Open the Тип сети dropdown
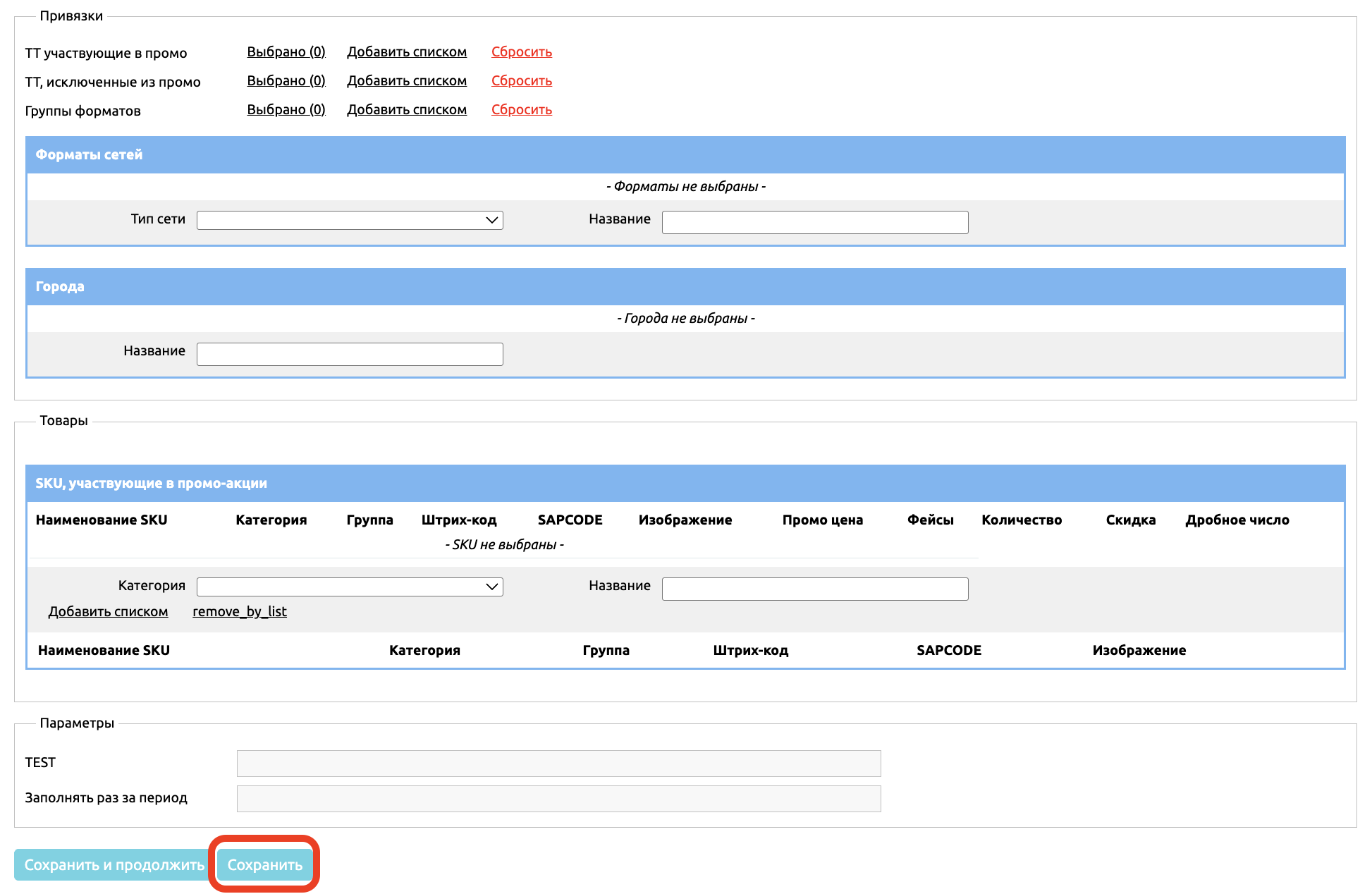Image resolution: width=1372 pixels, height=894 pixels. tap(350, 220)
